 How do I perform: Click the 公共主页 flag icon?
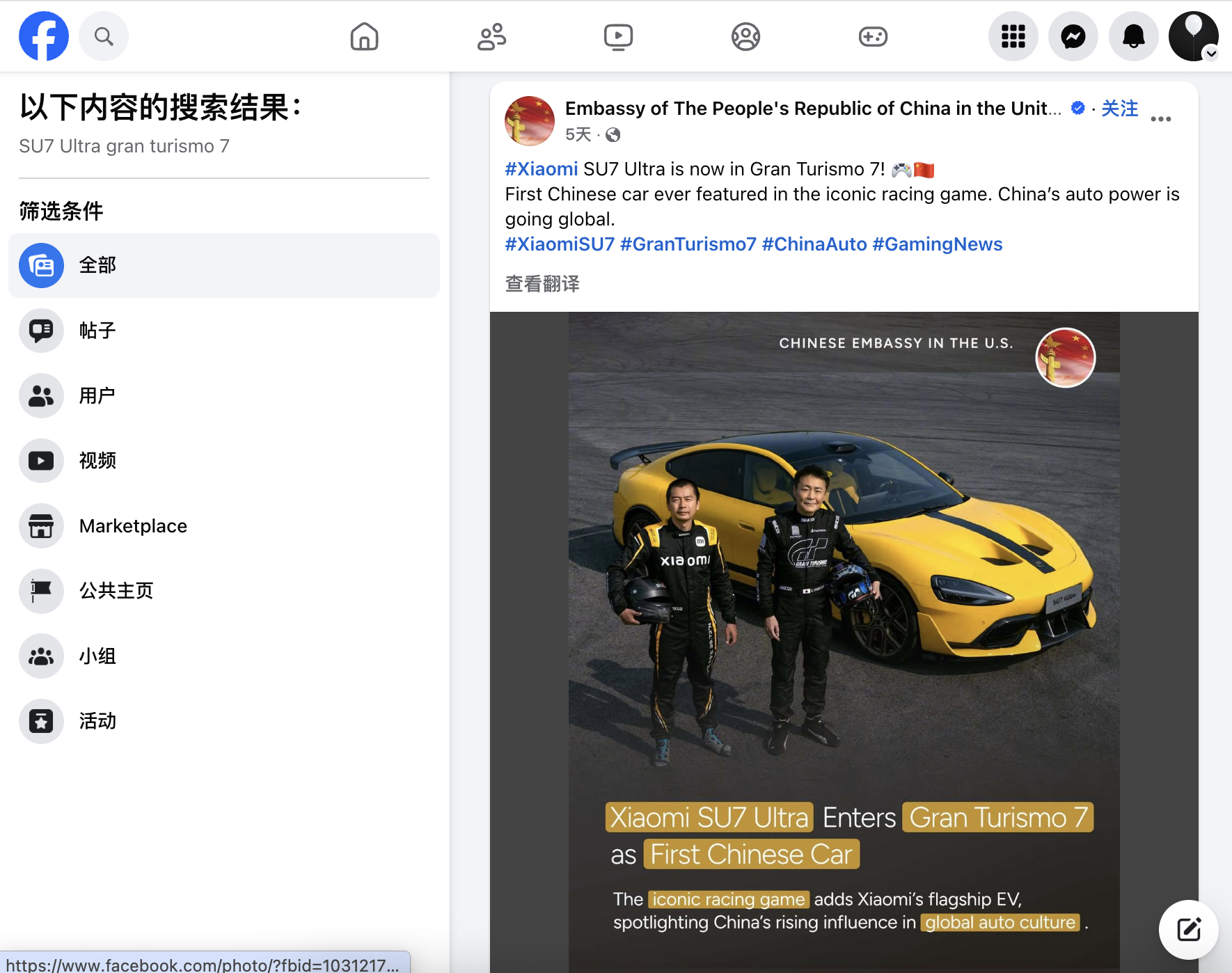point(41,591)
